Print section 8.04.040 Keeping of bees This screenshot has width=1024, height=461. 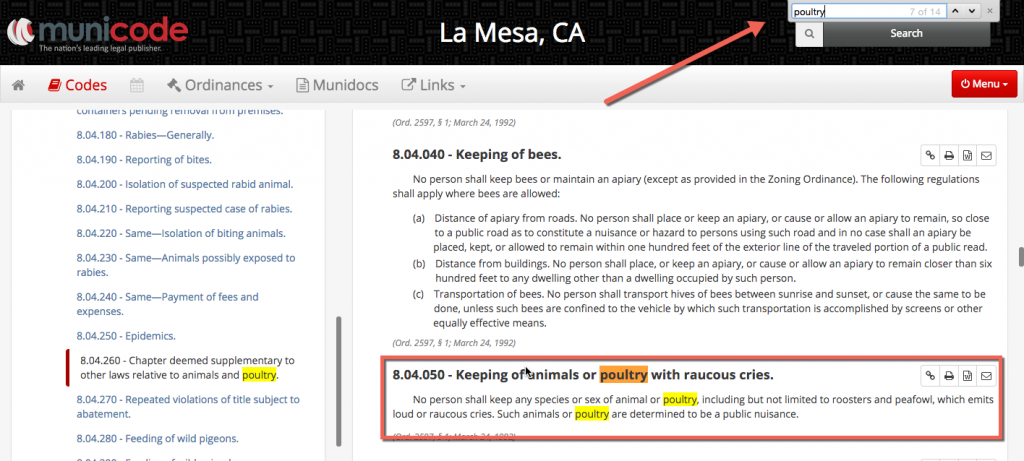click(948, 155)
